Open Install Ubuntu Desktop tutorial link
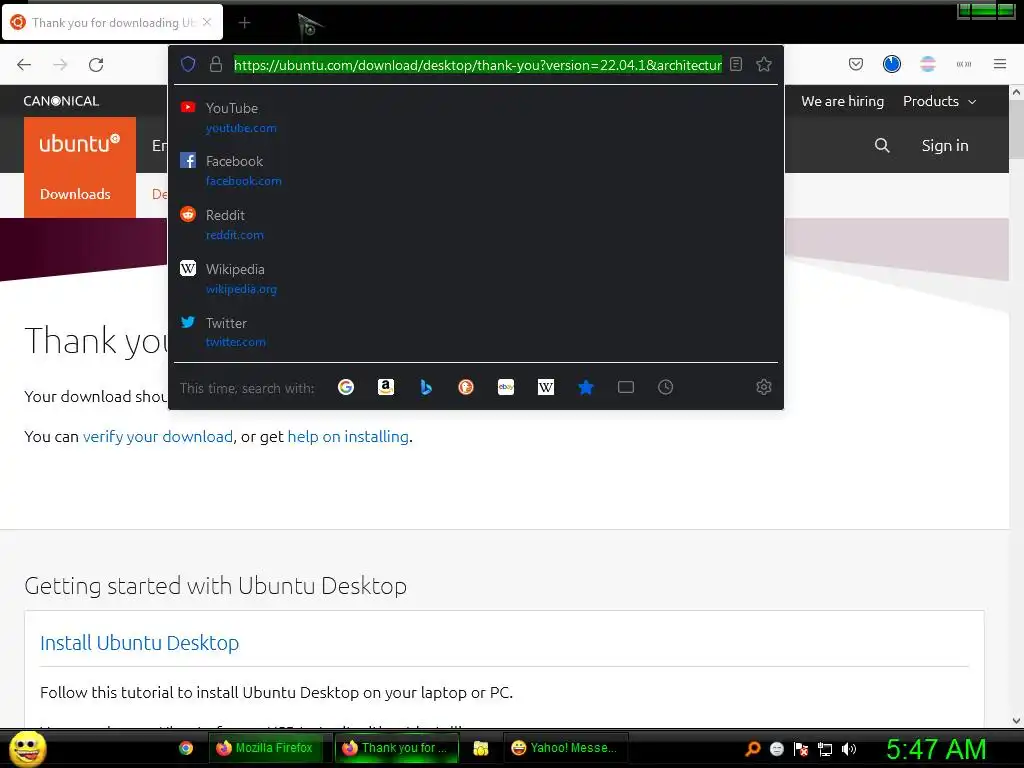The height and width of the screenshot is (768, 1024). 139,643
